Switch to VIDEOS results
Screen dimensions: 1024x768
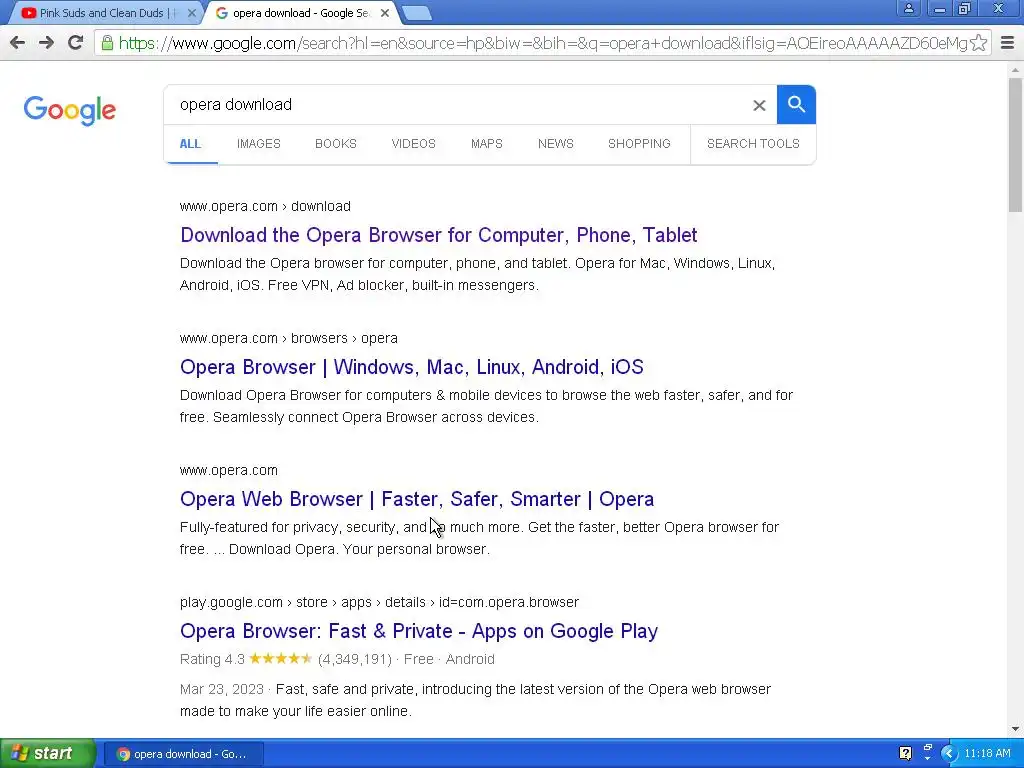click(x=413, y=144)
